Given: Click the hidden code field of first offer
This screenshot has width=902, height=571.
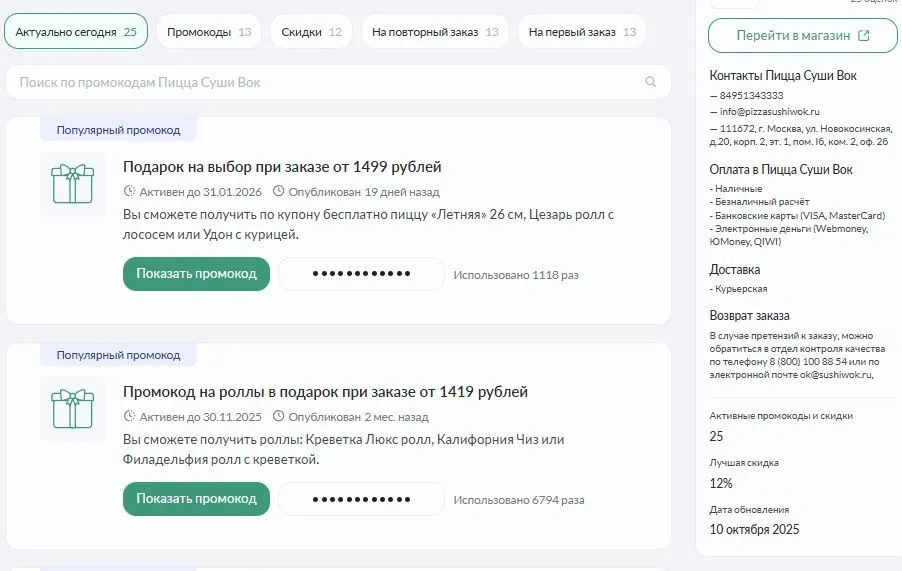Looking at the screenshot, I should click(x=361, y=274).
